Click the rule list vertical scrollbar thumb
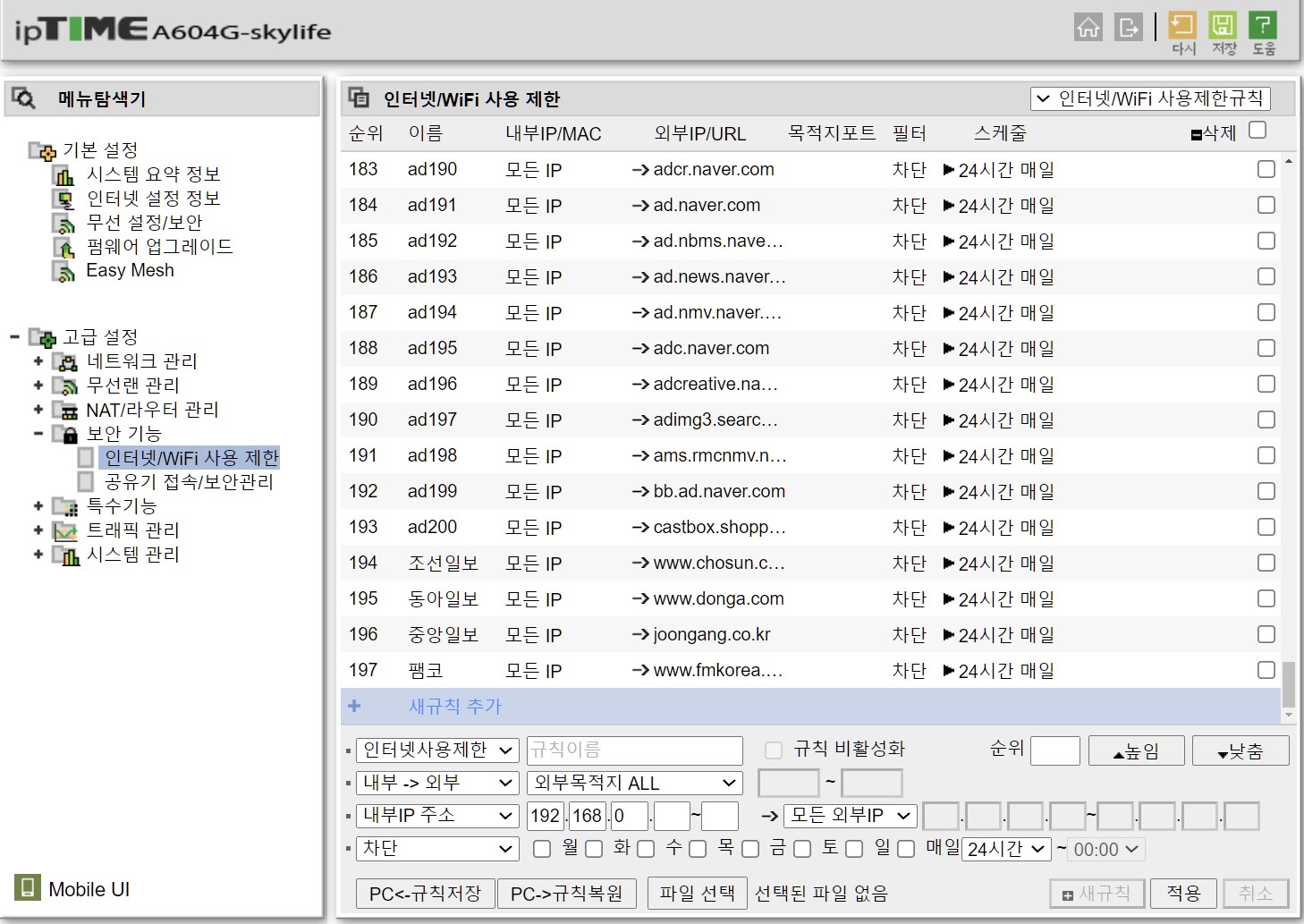This screenshot has width=1304, height=924. tap(1289, 684)
